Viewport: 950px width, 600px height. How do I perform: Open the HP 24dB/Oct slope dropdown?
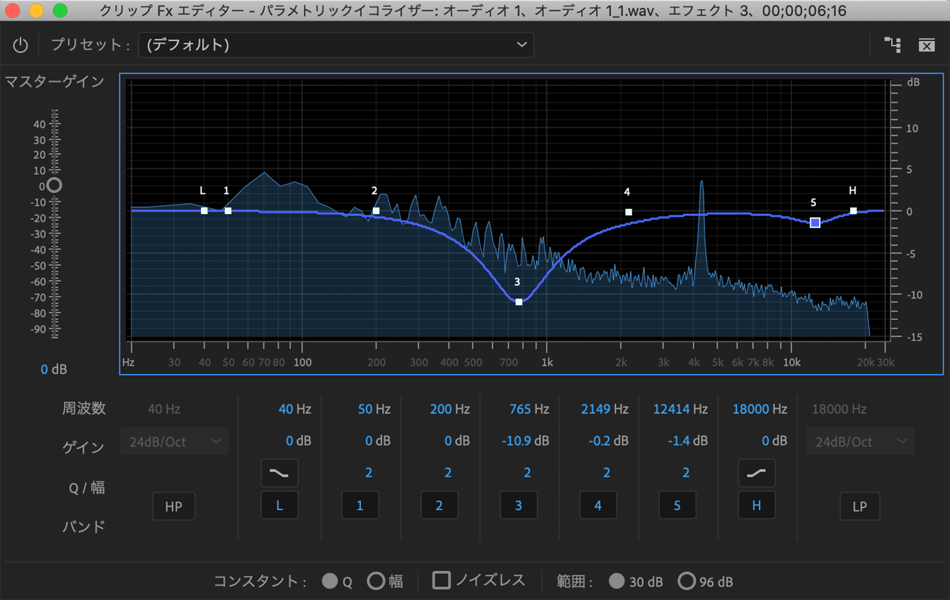pos(173,441)
